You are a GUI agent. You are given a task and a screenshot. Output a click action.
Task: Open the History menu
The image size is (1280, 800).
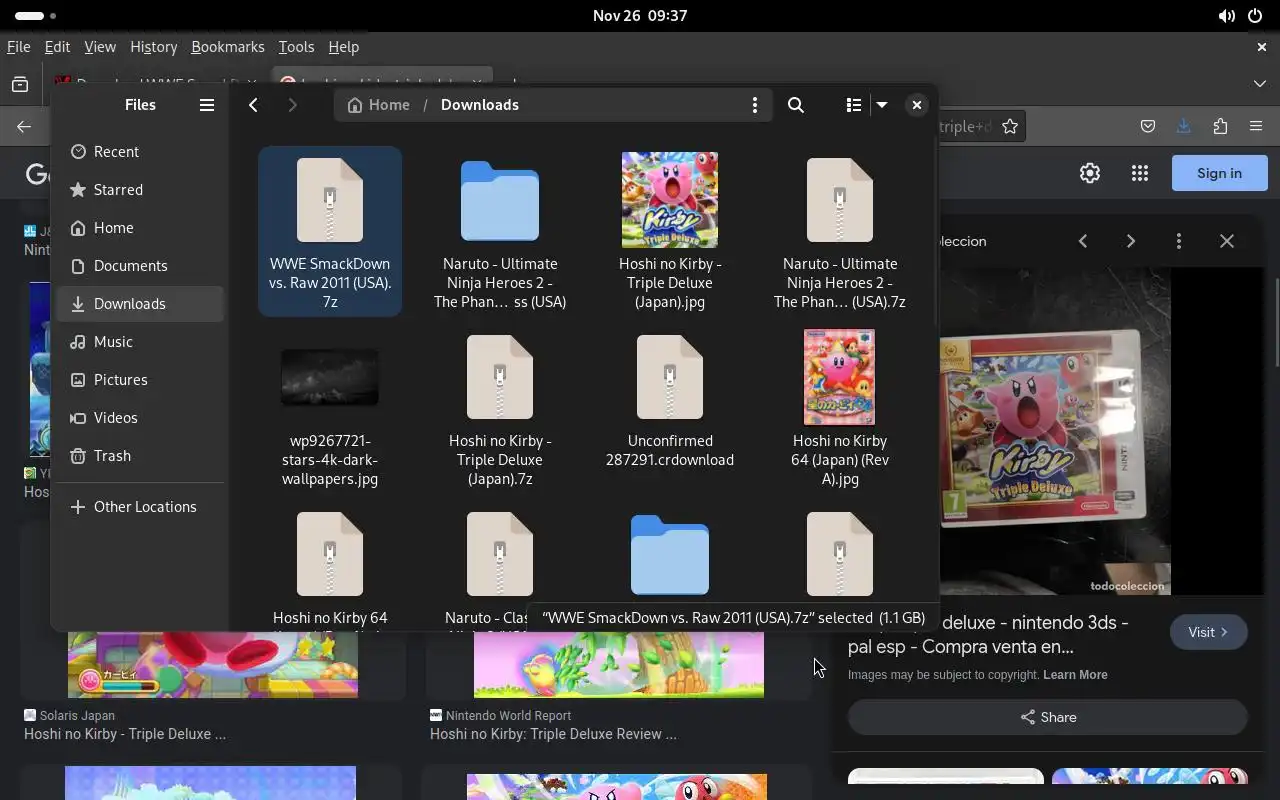[x=154, y=47]
